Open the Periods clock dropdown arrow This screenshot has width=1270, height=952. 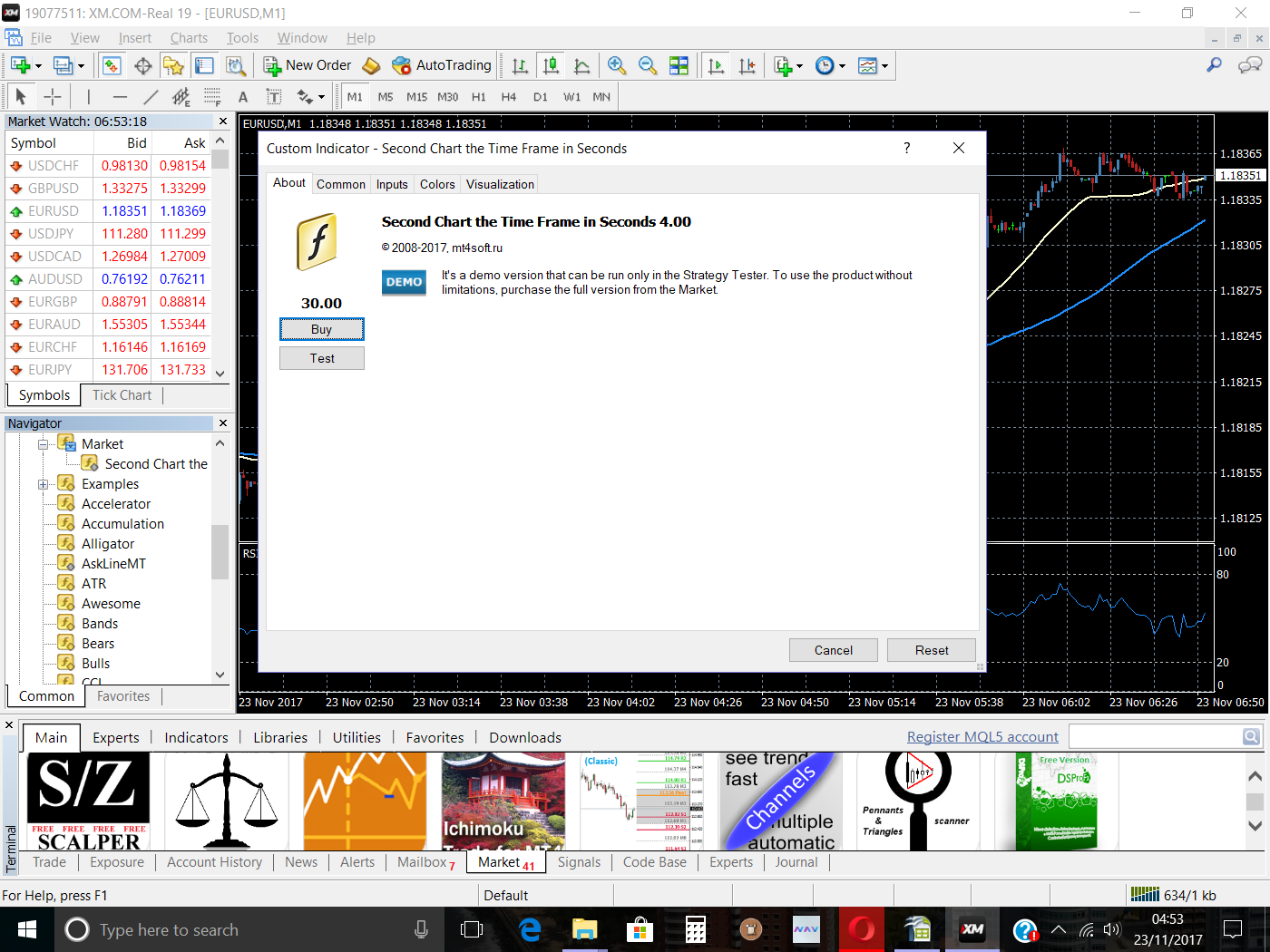(x=842, y=66)
